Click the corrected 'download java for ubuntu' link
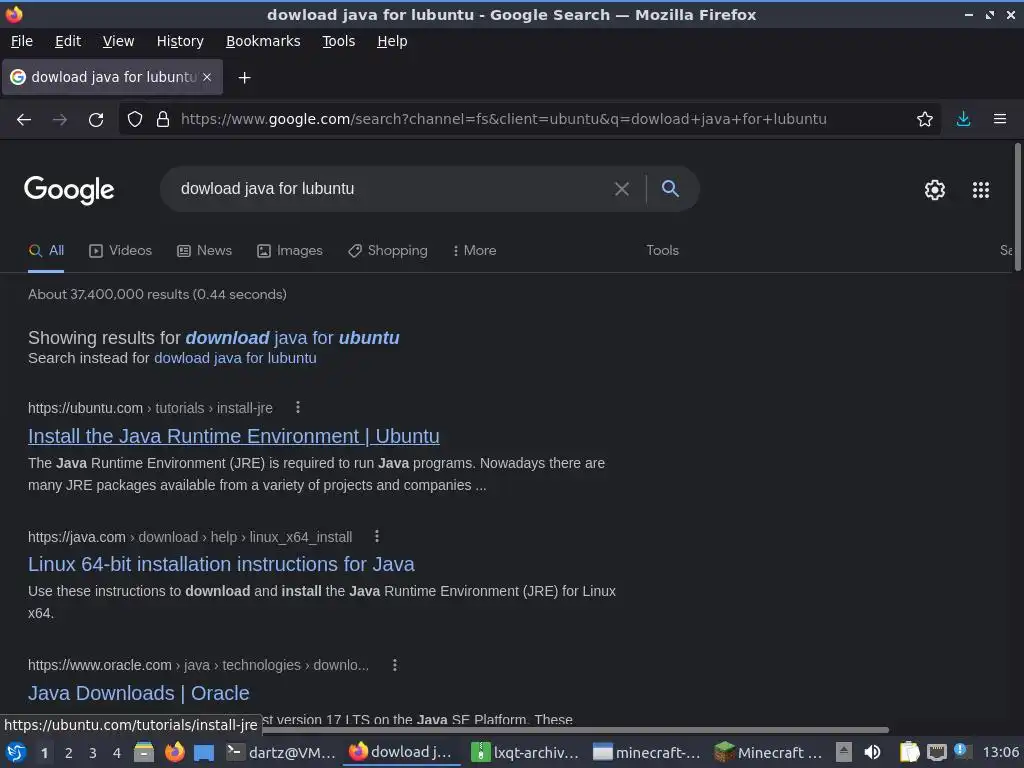1024x768 pixels. pos(292,338)
